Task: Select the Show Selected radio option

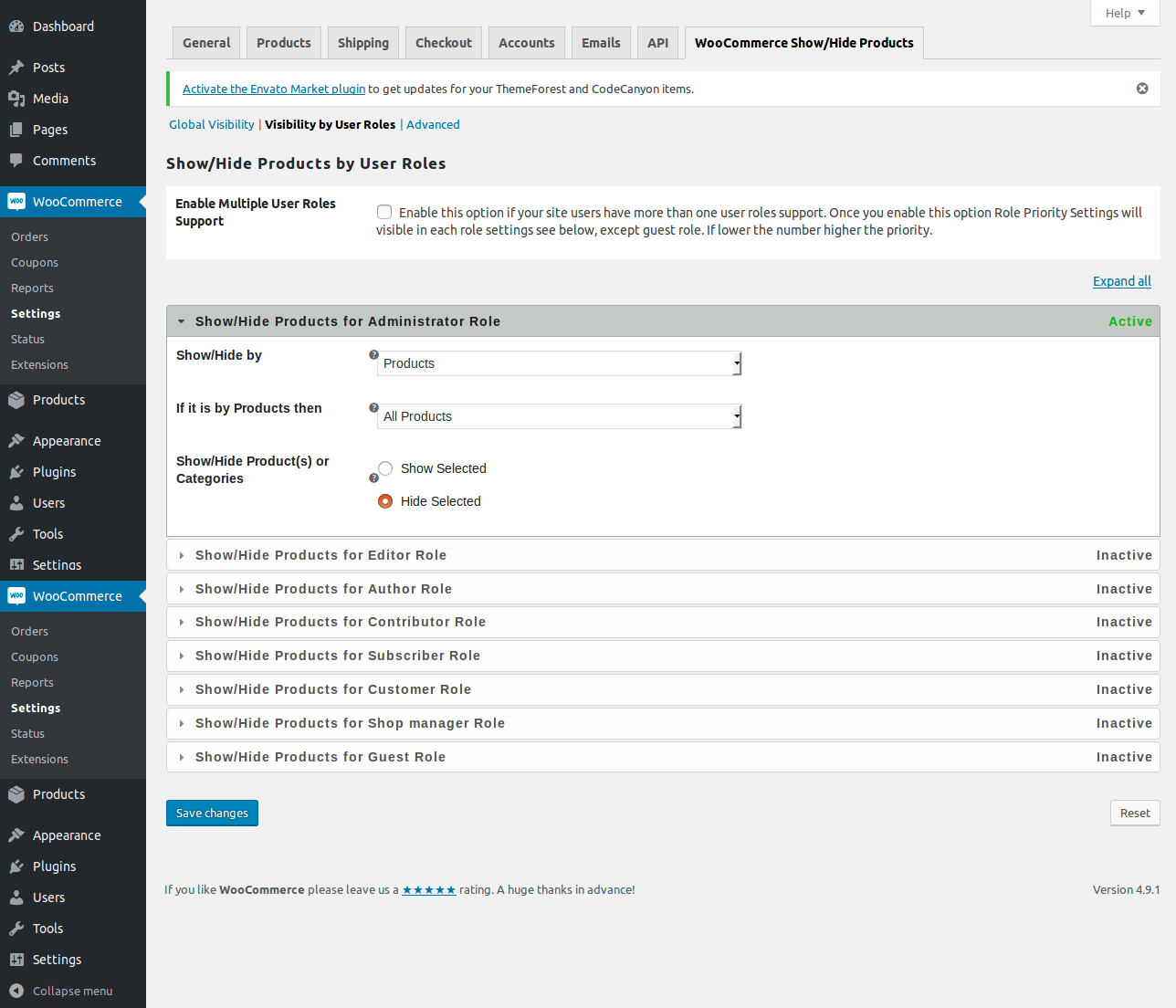Action: 385,468
